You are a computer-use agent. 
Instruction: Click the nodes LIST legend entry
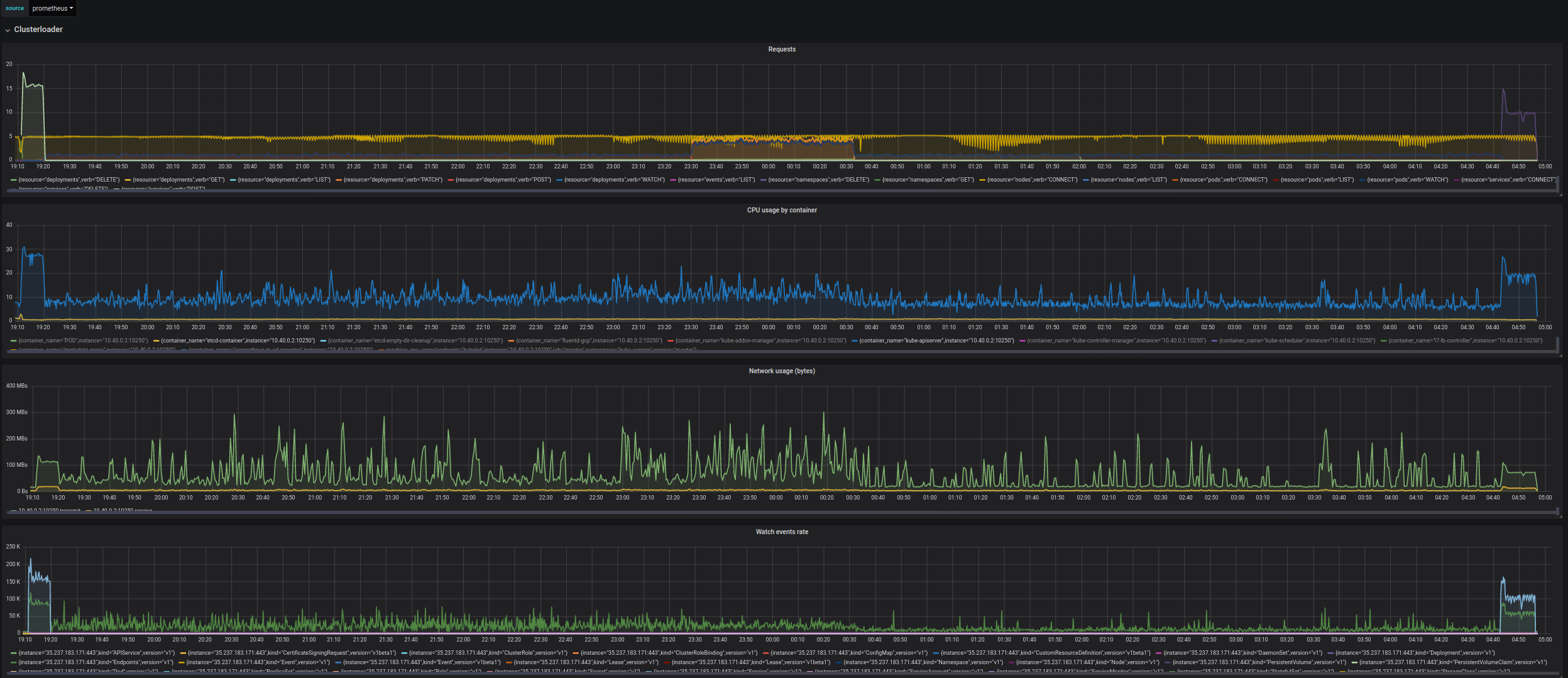1129,180
